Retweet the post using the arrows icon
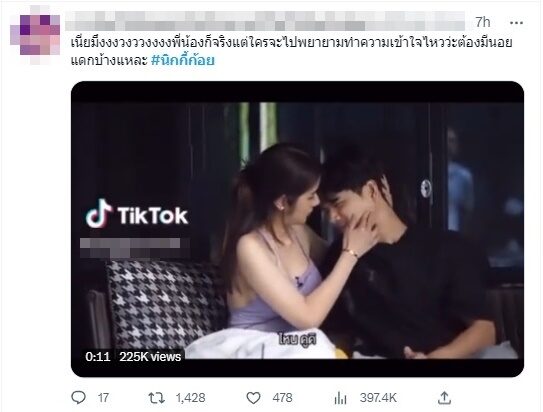 156,398
